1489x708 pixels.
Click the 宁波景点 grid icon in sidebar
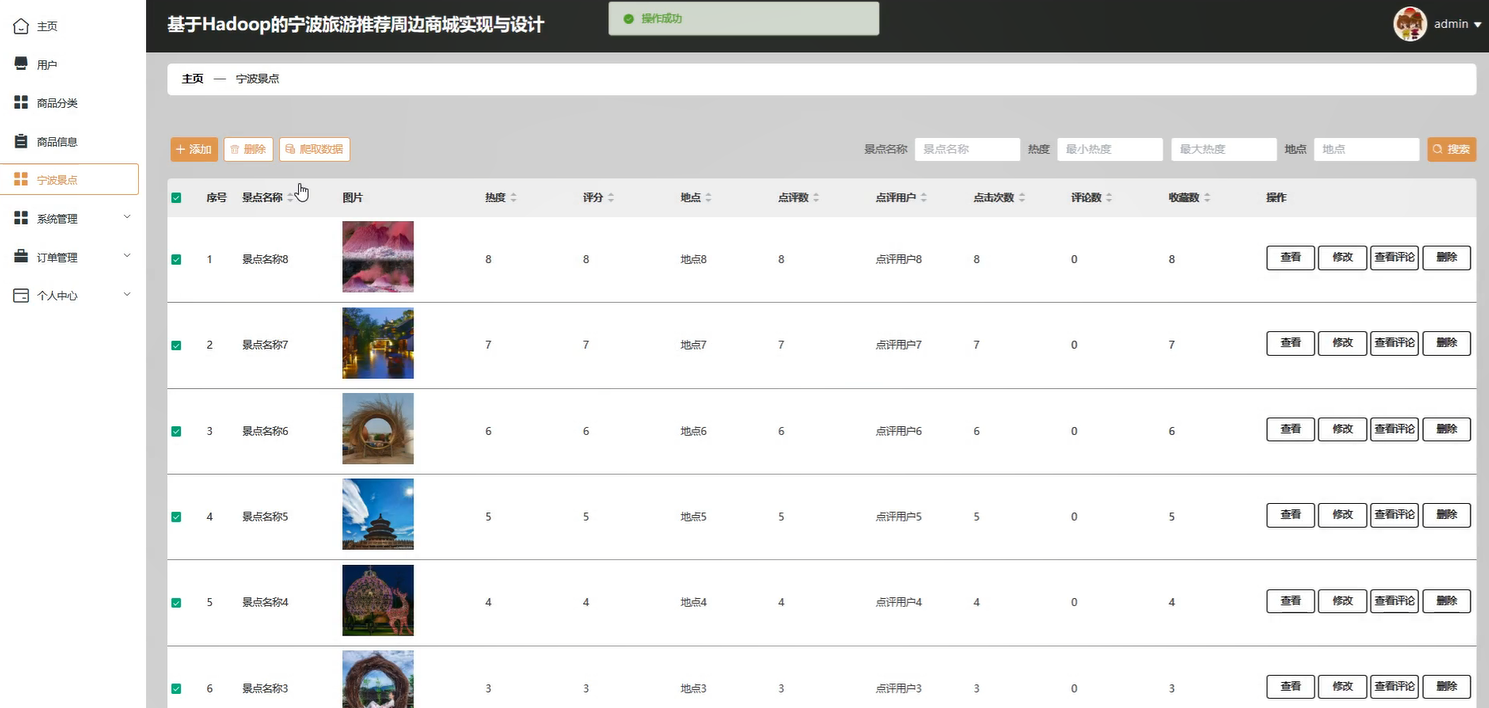click(21, 180)
